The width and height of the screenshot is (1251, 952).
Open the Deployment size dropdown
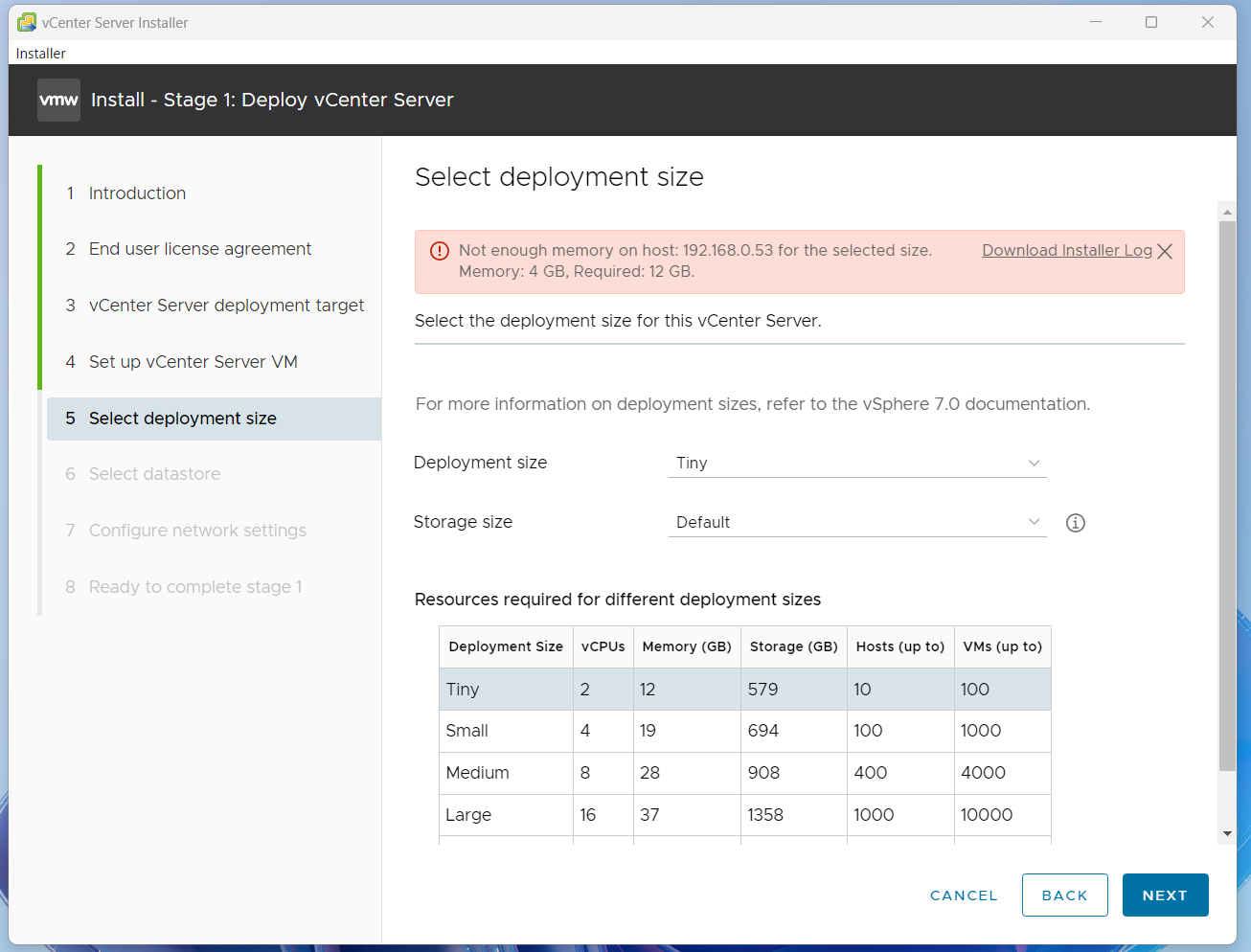(x=856, y=464)
